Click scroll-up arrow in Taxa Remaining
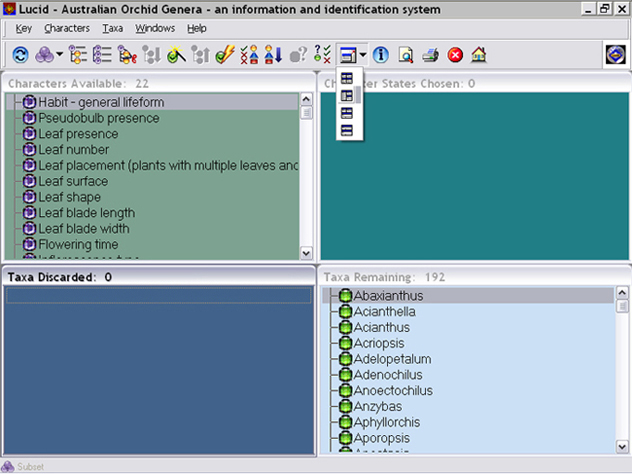632x474 pixels. click(622, 292)
